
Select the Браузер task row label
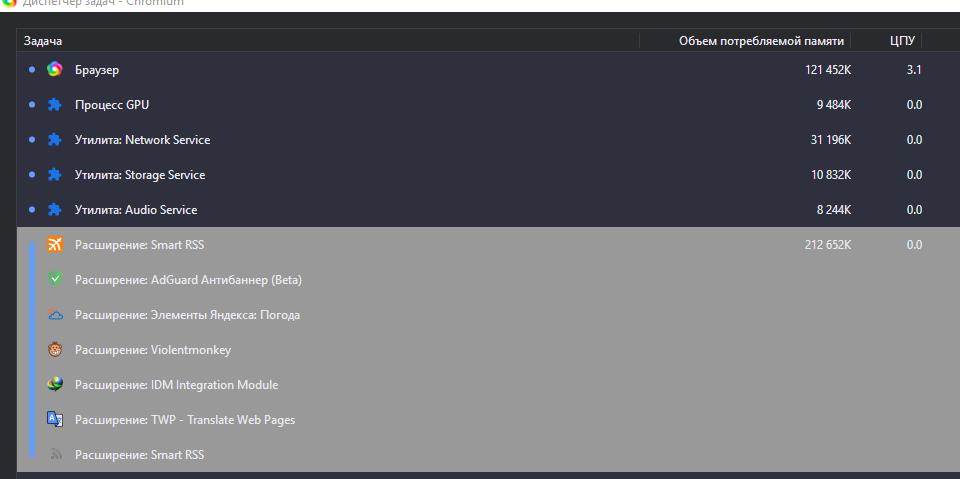[x=97, y=70]
